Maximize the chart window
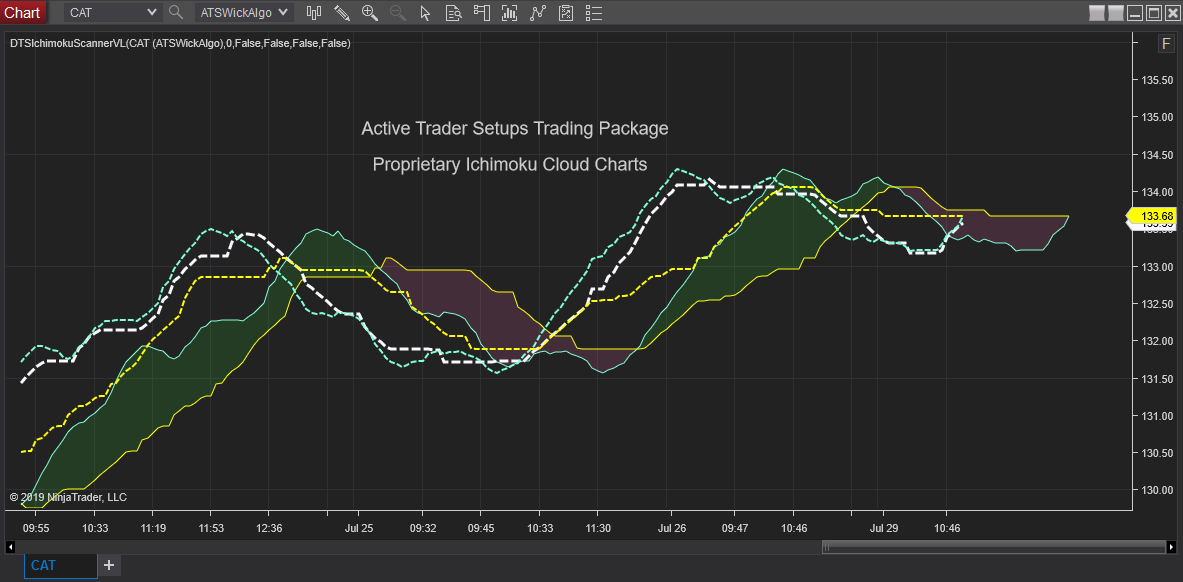 click(x=1154, y=13)
